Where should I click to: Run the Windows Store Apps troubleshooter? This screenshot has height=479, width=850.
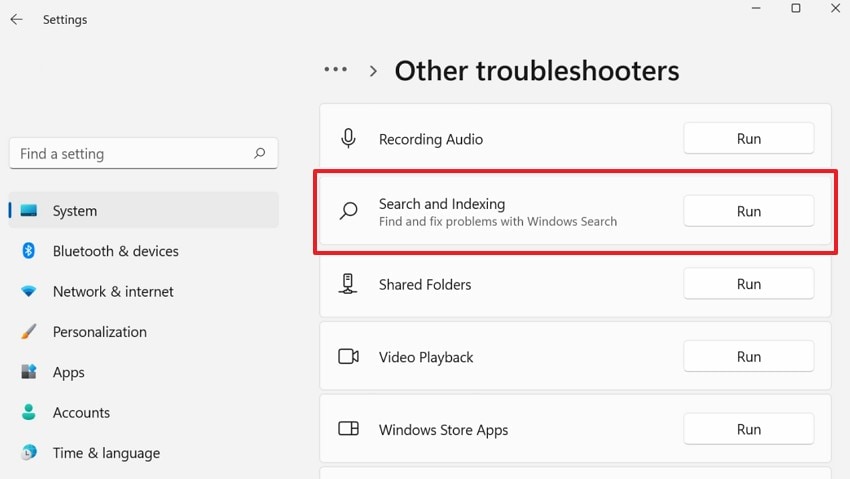click(748, 429)
